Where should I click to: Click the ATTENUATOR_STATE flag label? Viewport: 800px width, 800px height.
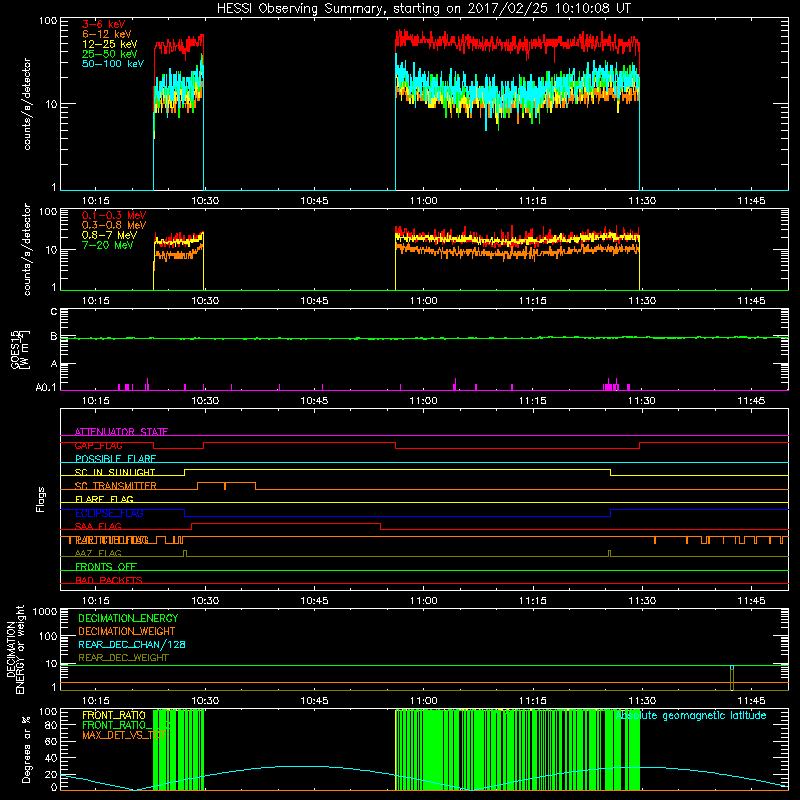[x=121, y=432]
